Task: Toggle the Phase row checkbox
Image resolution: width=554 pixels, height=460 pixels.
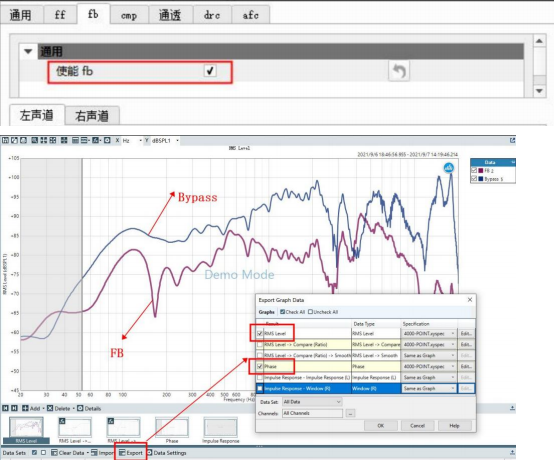Action: pyautogui.click(x=260, y=366)
